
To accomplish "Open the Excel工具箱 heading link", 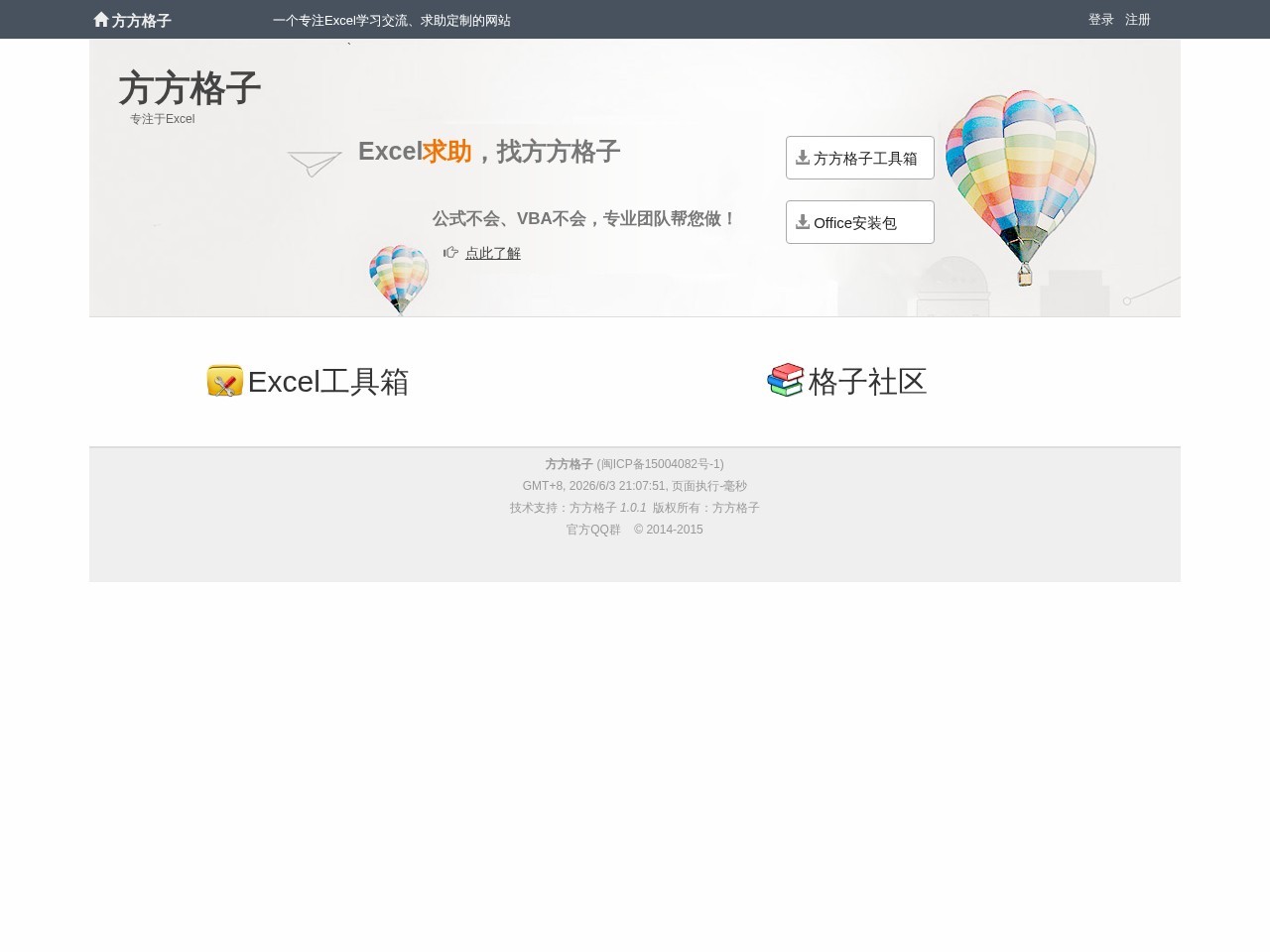I will point(328,382).
